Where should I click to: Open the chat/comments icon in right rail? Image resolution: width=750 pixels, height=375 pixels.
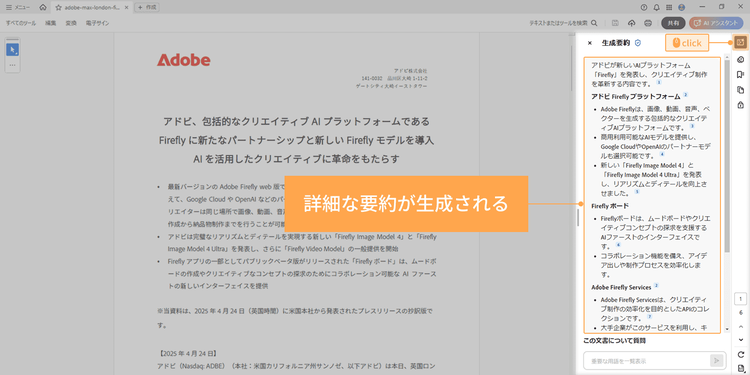pos(740,59)
